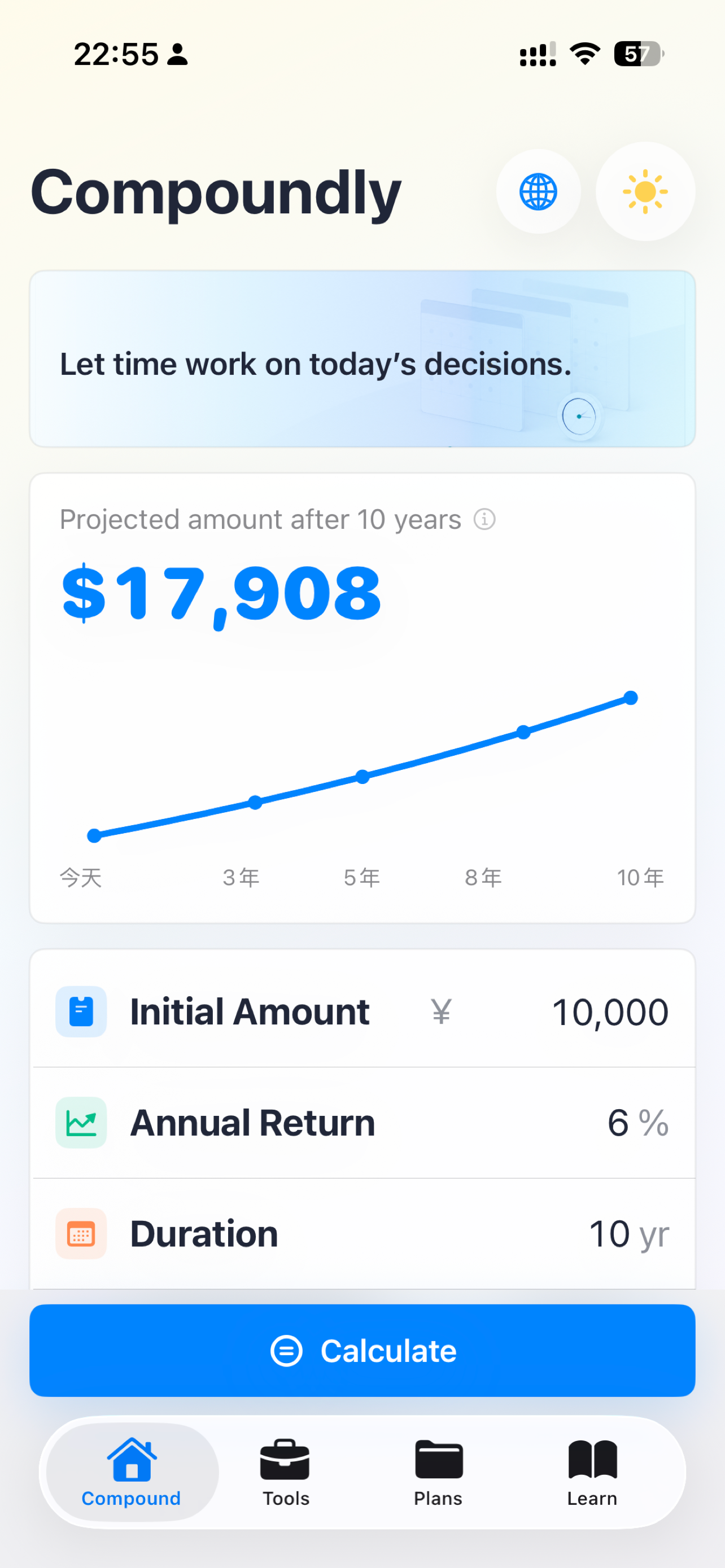The width and height of the screenshot is (725, 1568).
Task: Edit the Annual Return 6 % value
Action: click(x=637, y=1123)
